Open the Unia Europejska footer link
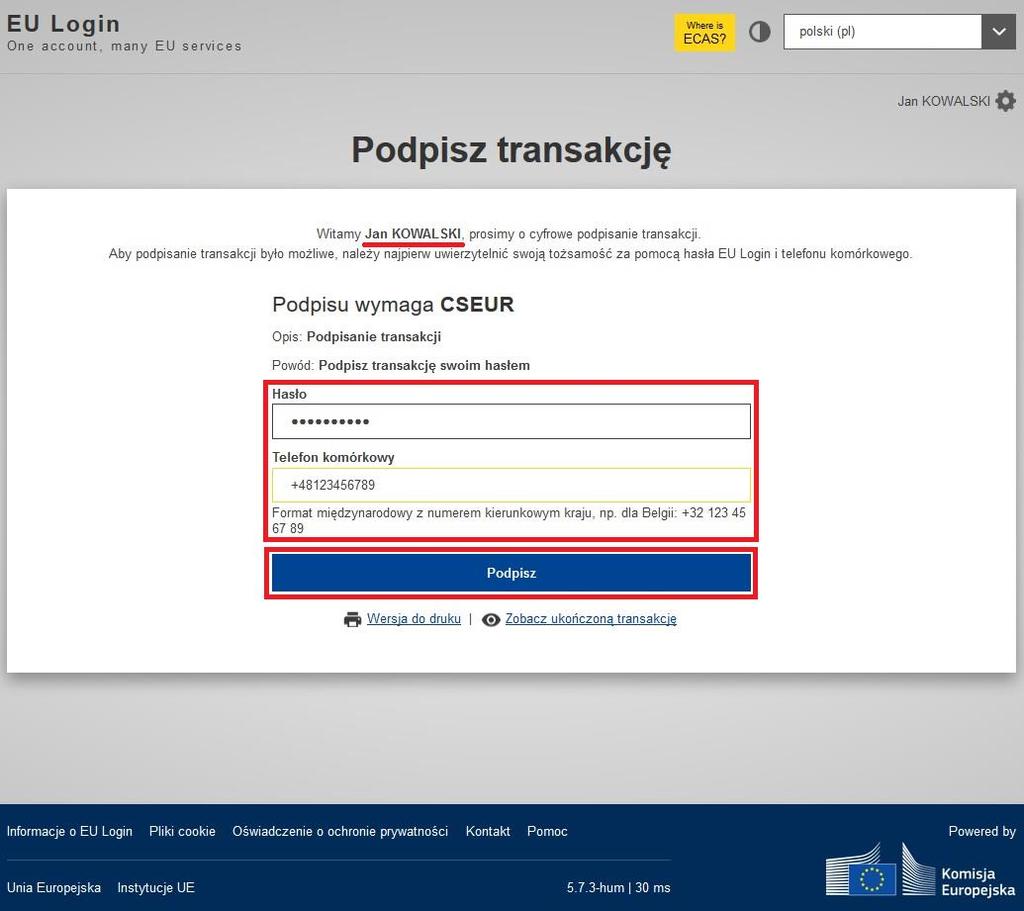 click(54, 887)
